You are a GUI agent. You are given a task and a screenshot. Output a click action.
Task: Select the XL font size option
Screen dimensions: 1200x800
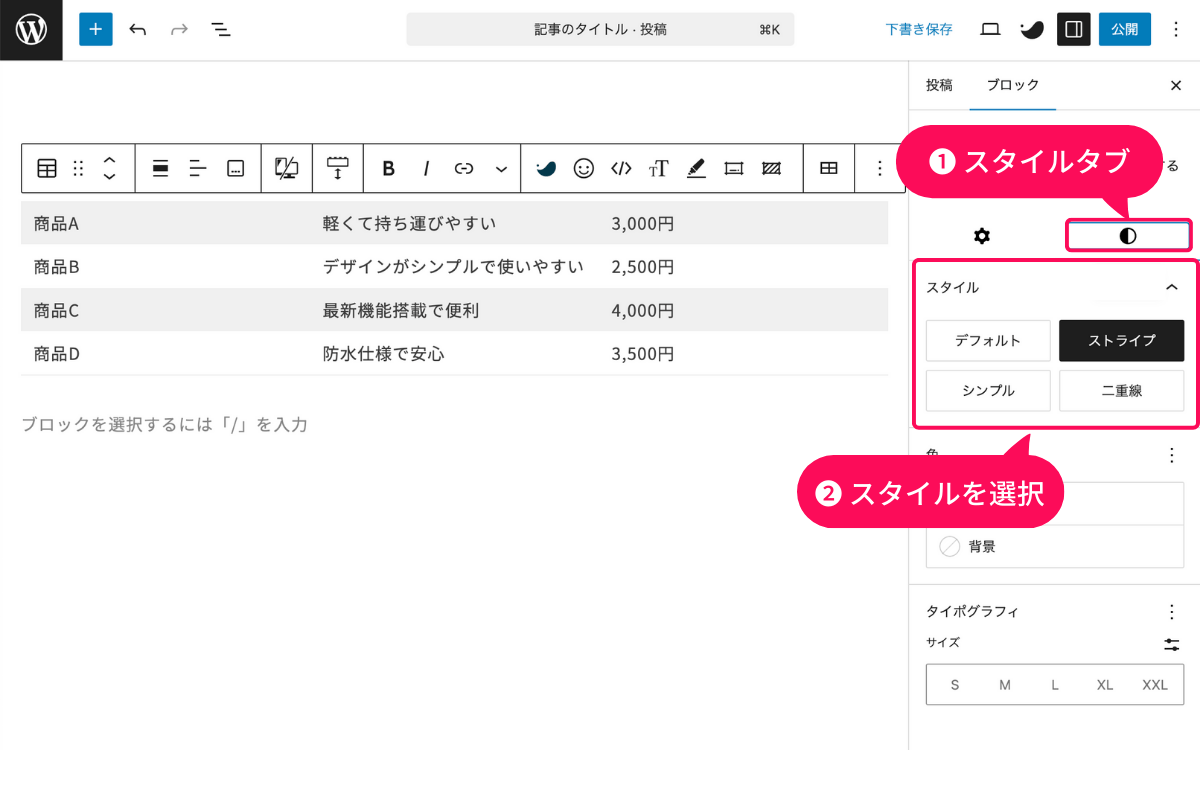tap(1105, 684)
